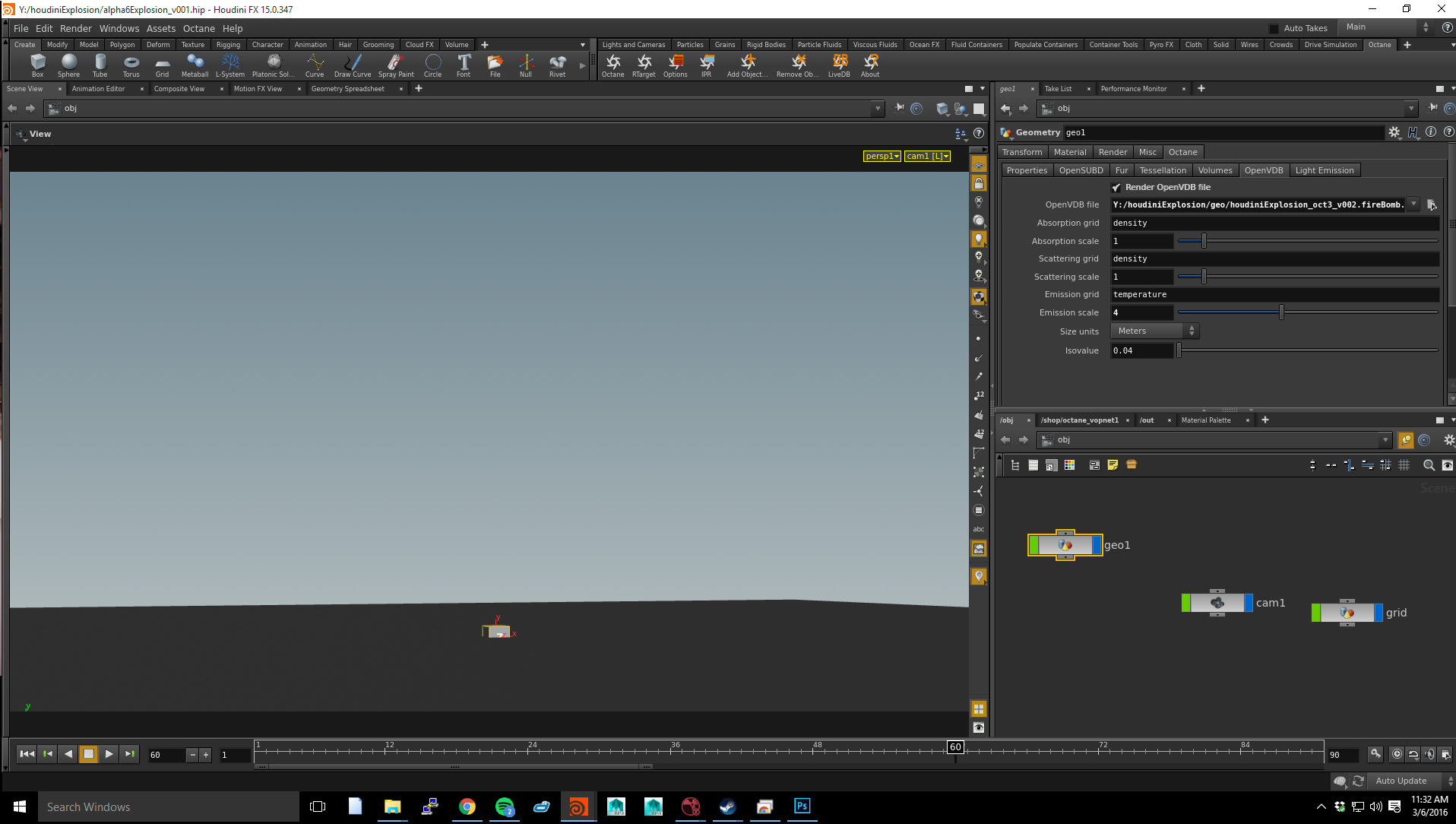Toggle the geo1 node green left flag
Screen dimensions: 1456x824
1033,545
